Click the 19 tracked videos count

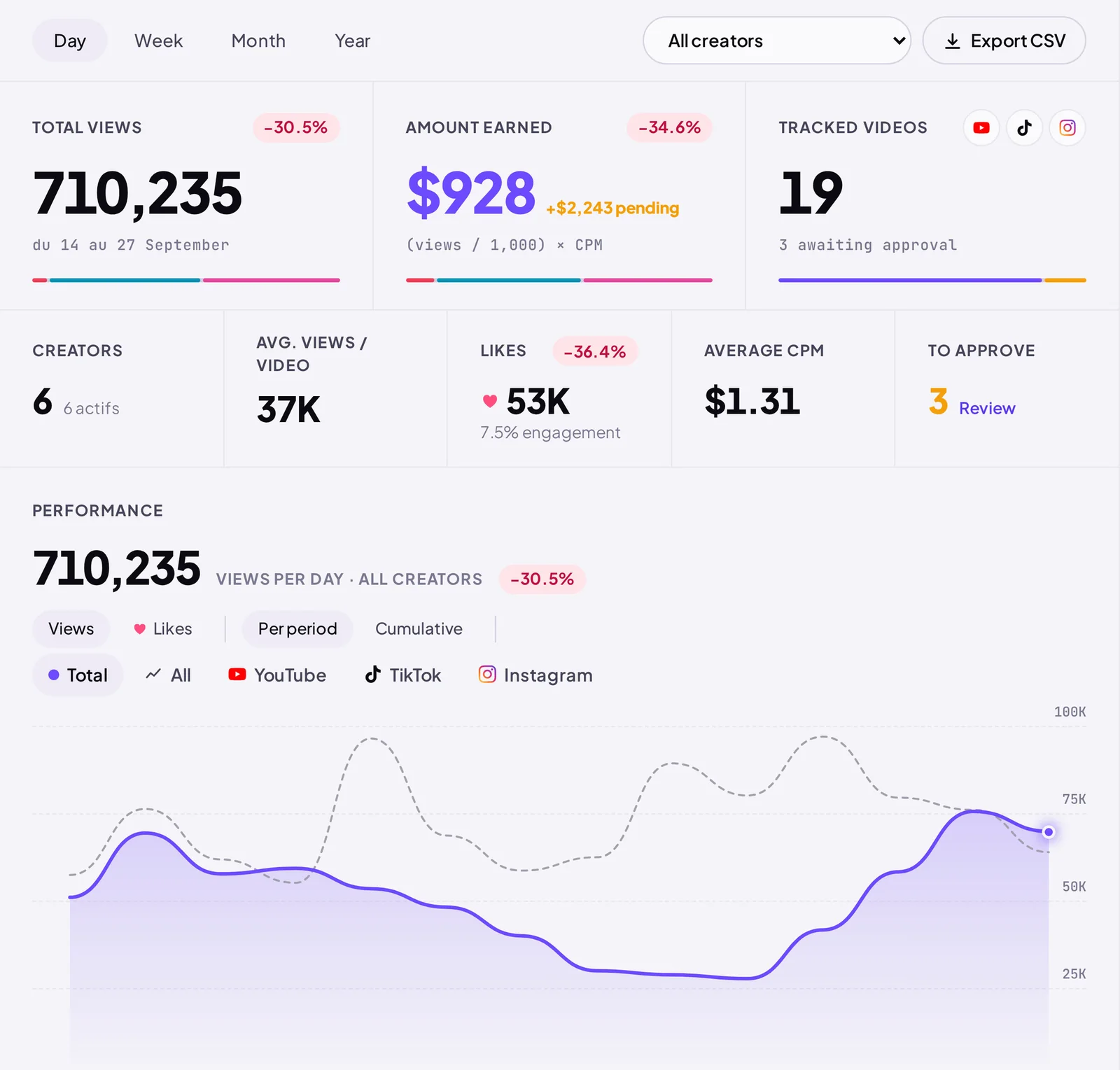(811, 192)
